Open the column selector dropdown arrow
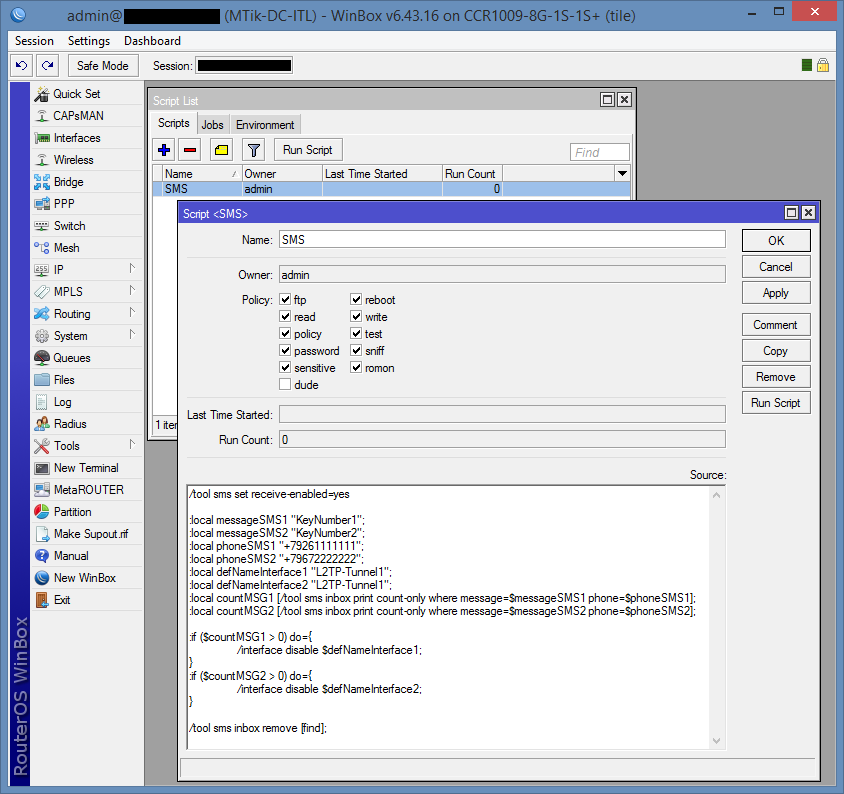This screenshot has height=794, width=844. (622, 174)
